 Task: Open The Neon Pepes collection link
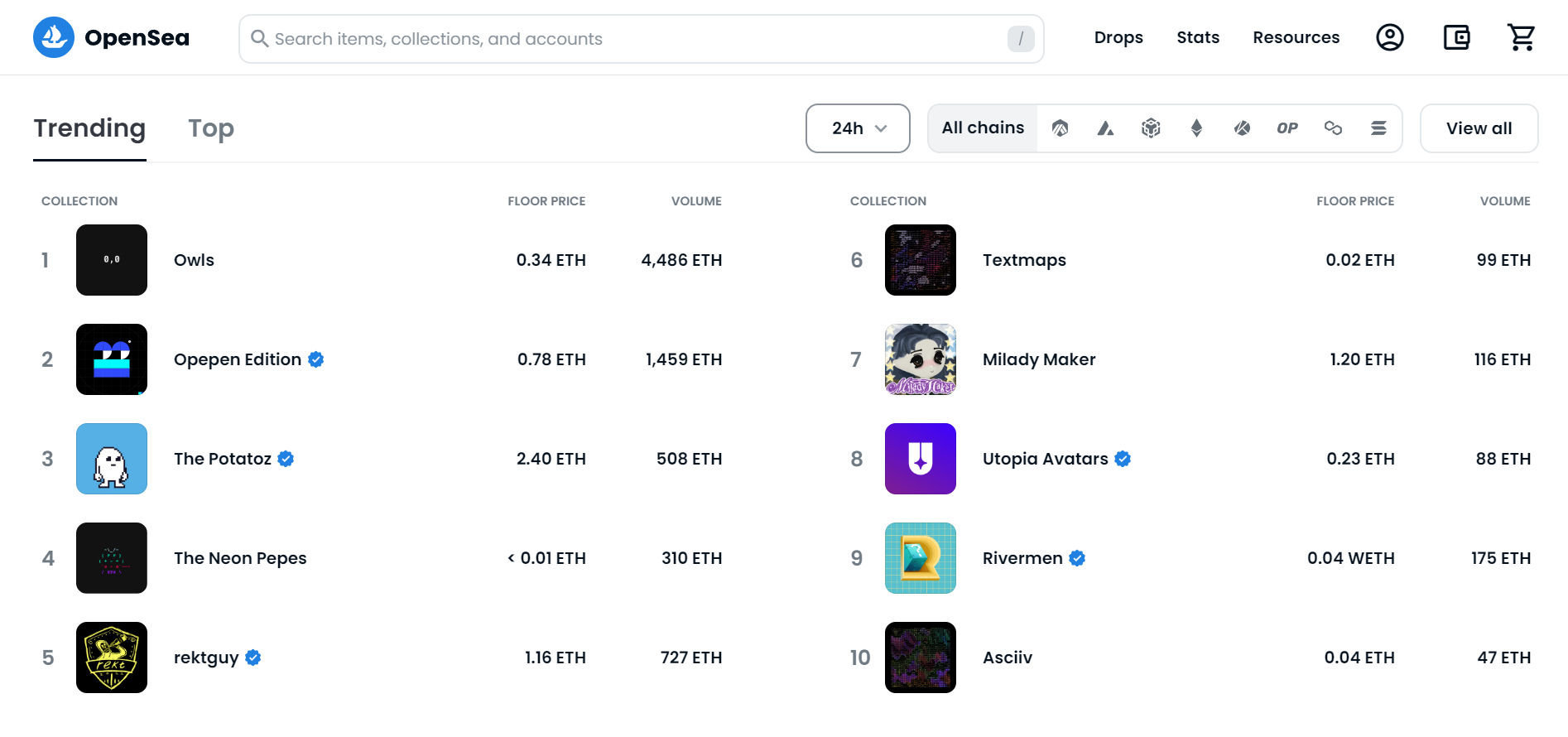[x=240, y=558]
